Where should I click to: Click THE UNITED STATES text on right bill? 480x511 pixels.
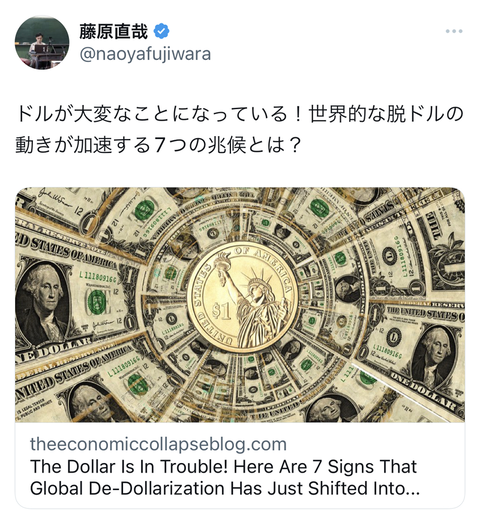425,314
